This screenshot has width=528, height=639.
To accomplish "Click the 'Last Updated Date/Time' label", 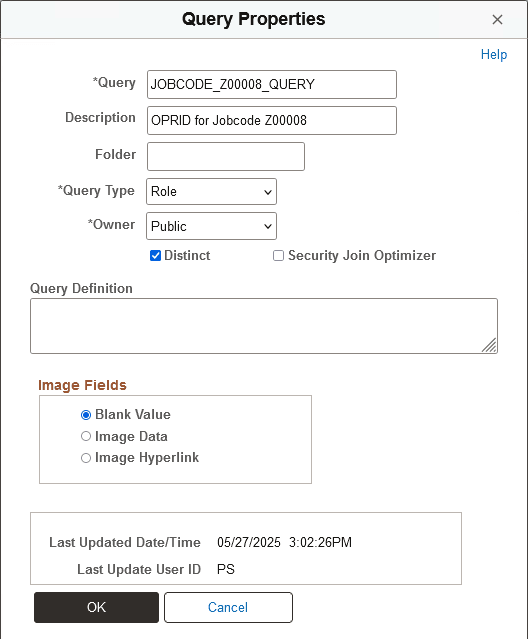I will click(x=125, y=542).
